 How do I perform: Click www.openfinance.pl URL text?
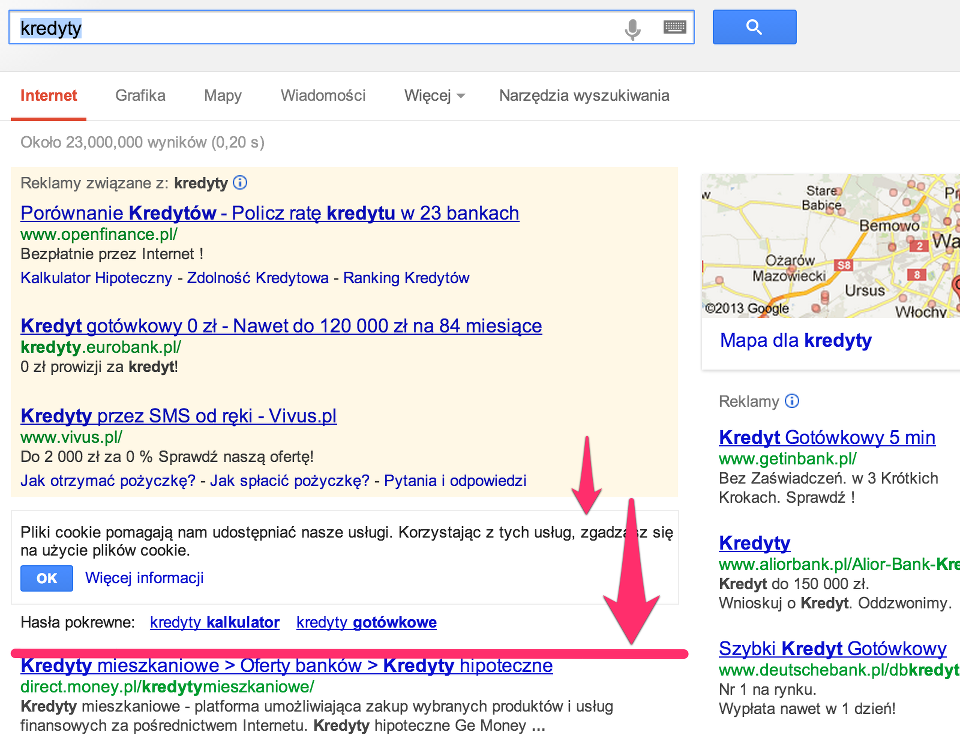click(99, 235)
